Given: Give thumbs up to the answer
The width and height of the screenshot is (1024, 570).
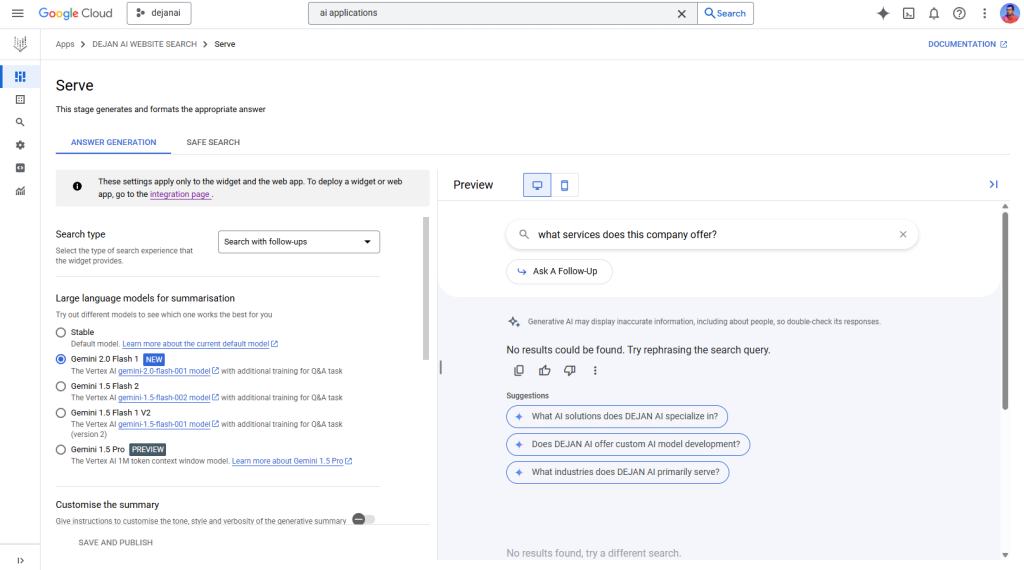Looking at the screenshot, I should [544, 370].
